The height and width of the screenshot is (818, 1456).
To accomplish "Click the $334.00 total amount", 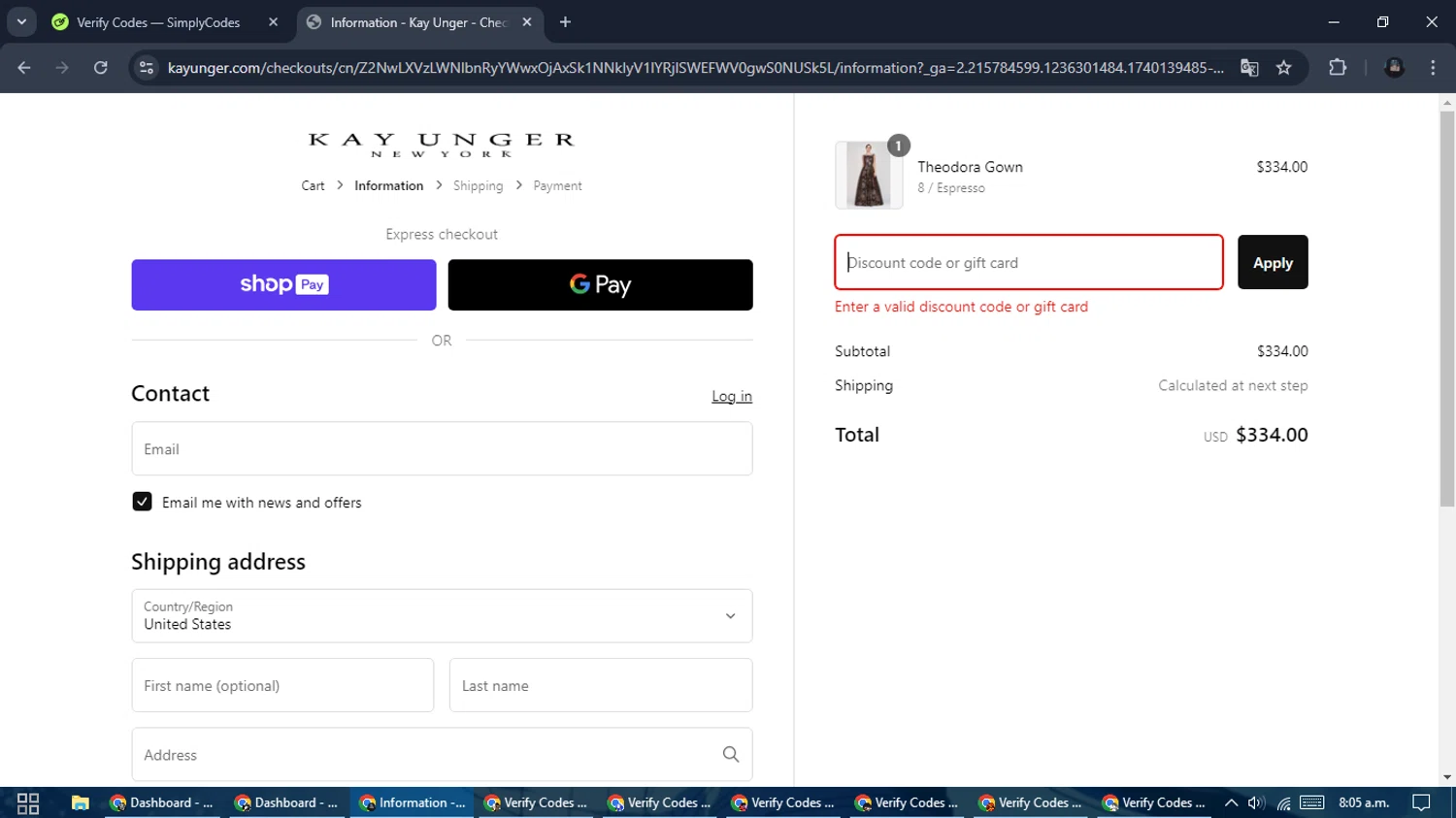I will 1272,435.
